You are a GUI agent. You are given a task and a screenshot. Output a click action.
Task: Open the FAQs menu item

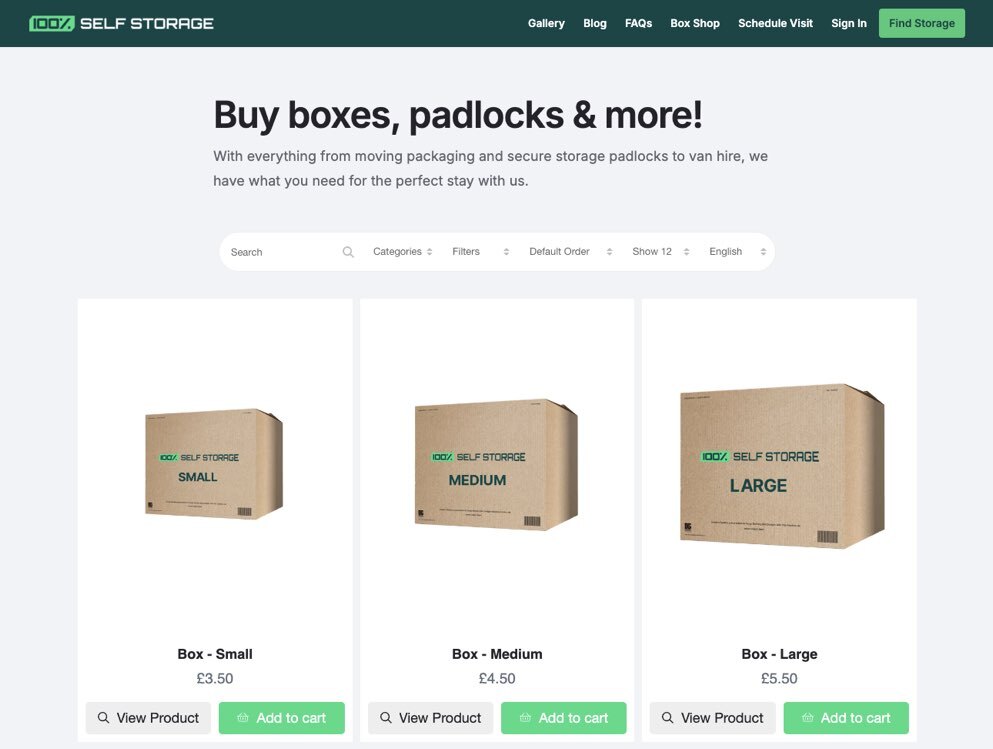coord(638,23)
